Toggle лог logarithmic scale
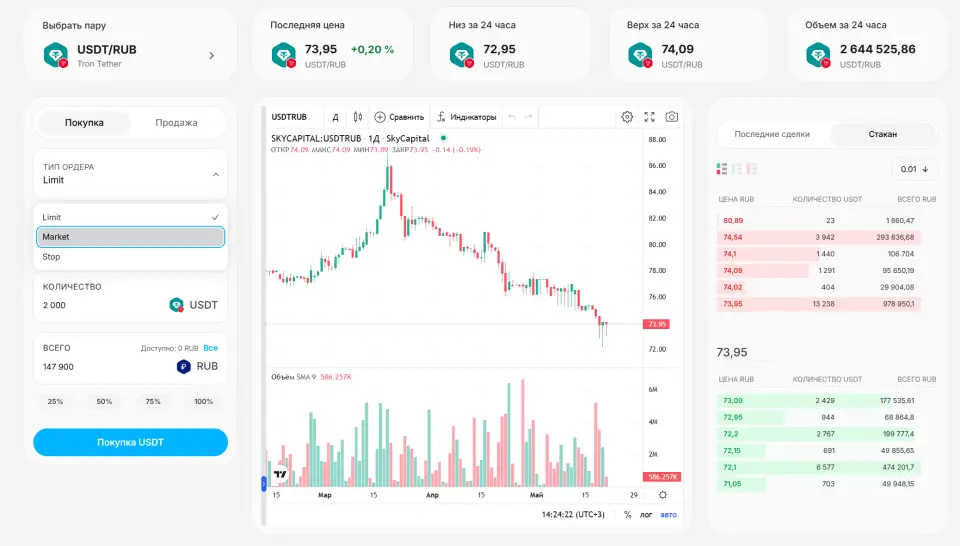This screenshot has height=546, width=960. point(646,515)
